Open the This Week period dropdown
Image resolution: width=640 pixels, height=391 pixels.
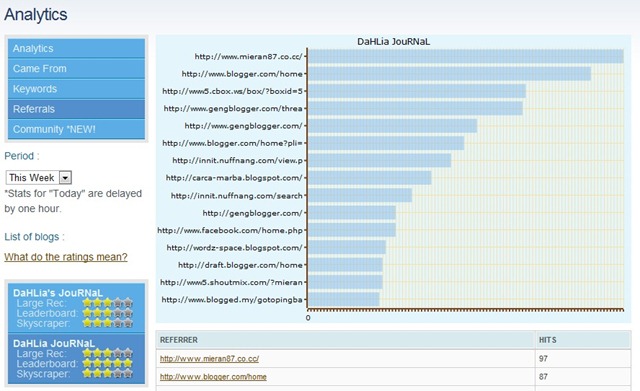click(39, 178)
